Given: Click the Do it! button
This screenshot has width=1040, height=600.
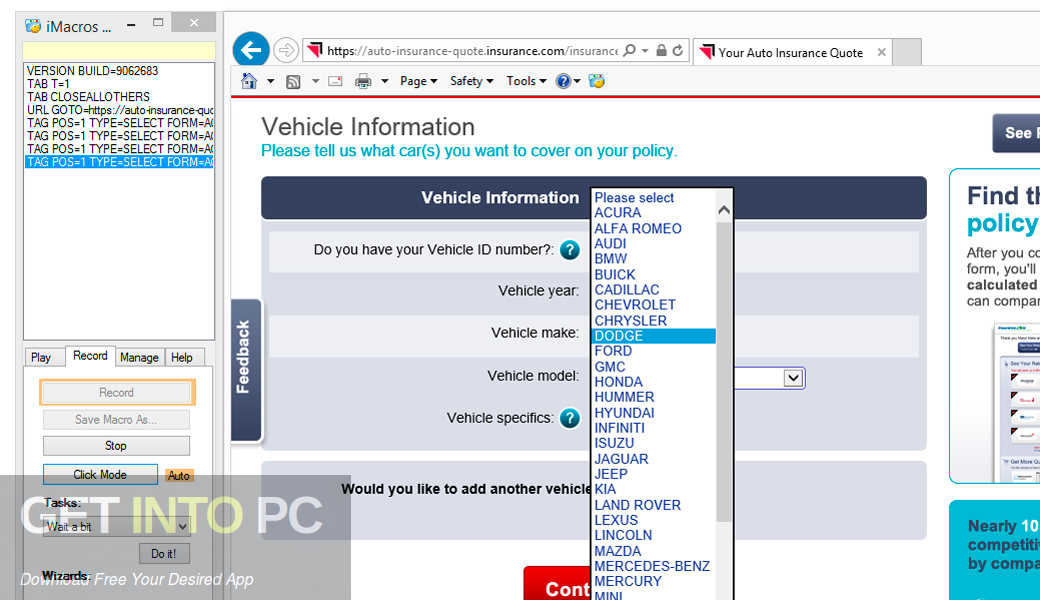Looking at the screenshot, I should (164, 554).
